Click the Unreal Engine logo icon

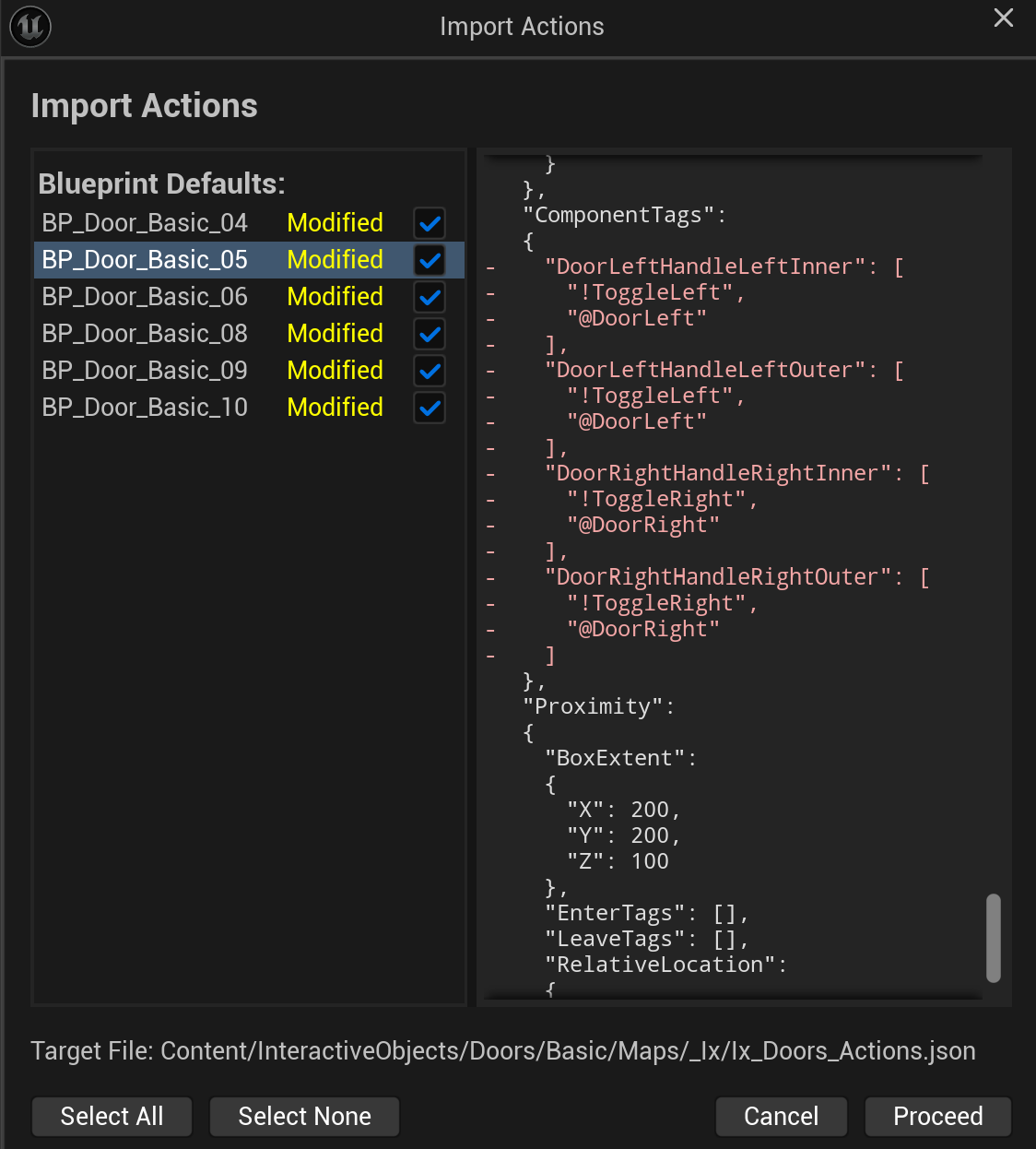(x=30, y=27)
